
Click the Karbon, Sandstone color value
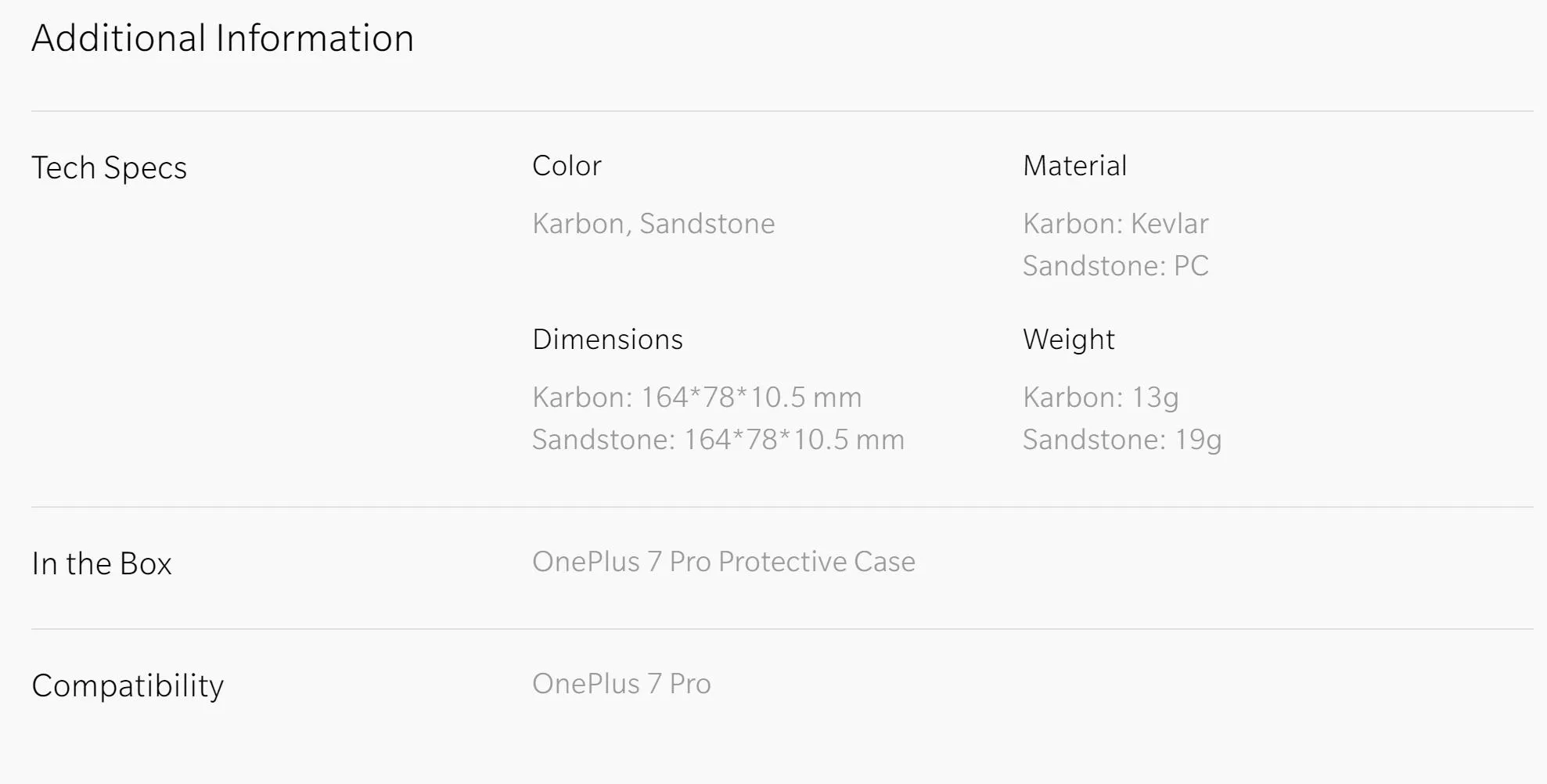coord(653,224)
